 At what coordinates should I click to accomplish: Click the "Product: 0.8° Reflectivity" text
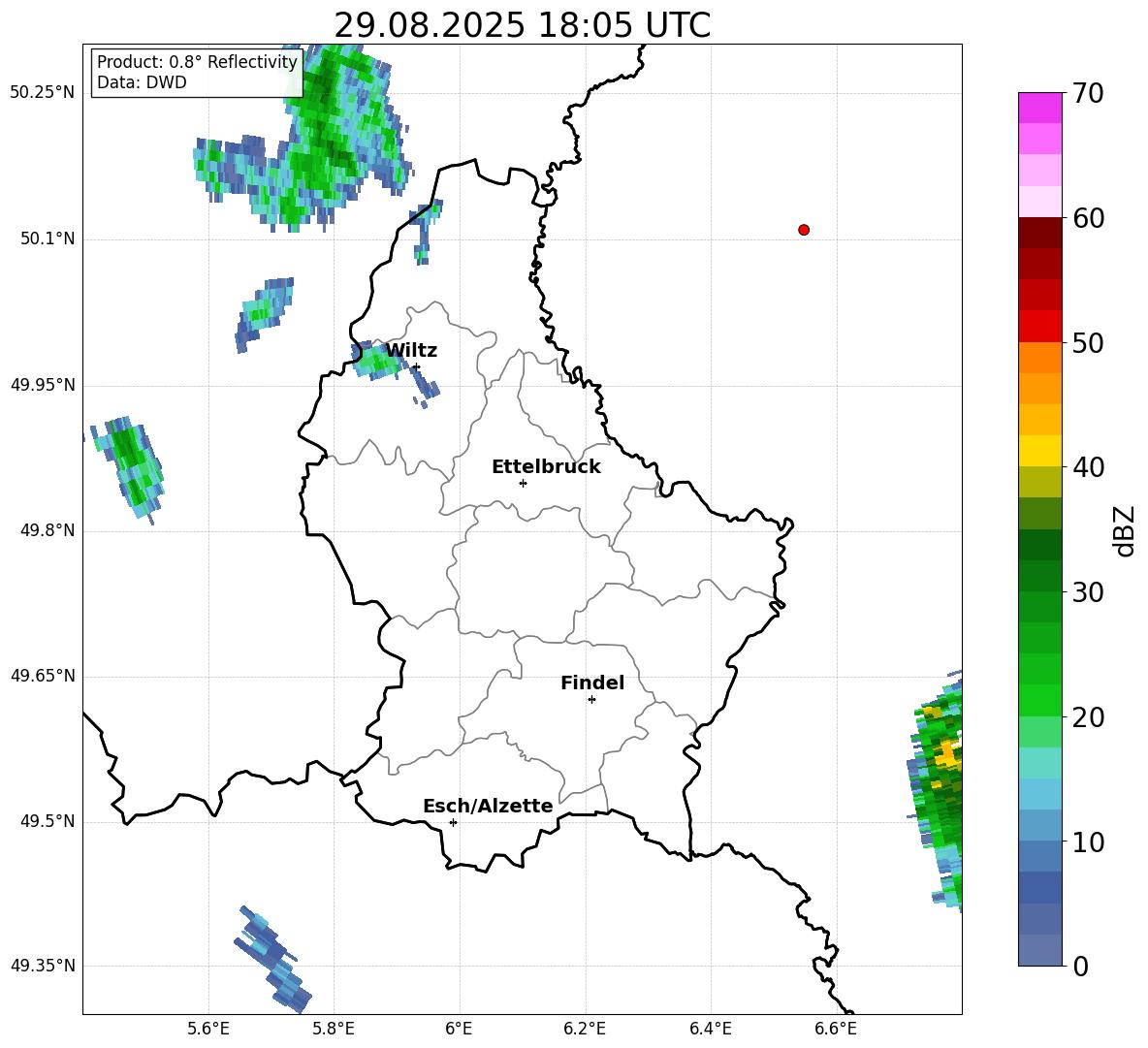(197, 61)
